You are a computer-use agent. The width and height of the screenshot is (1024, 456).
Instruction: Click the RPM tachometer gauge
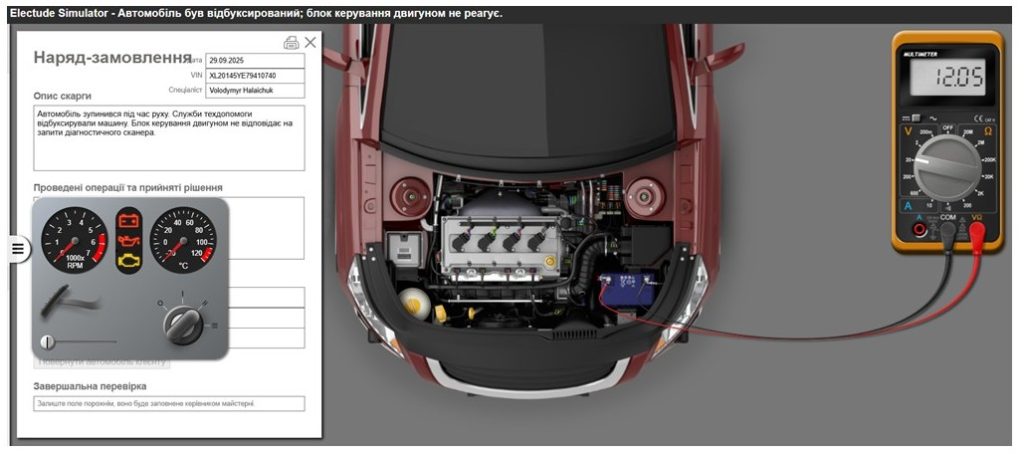coord(74,240)
